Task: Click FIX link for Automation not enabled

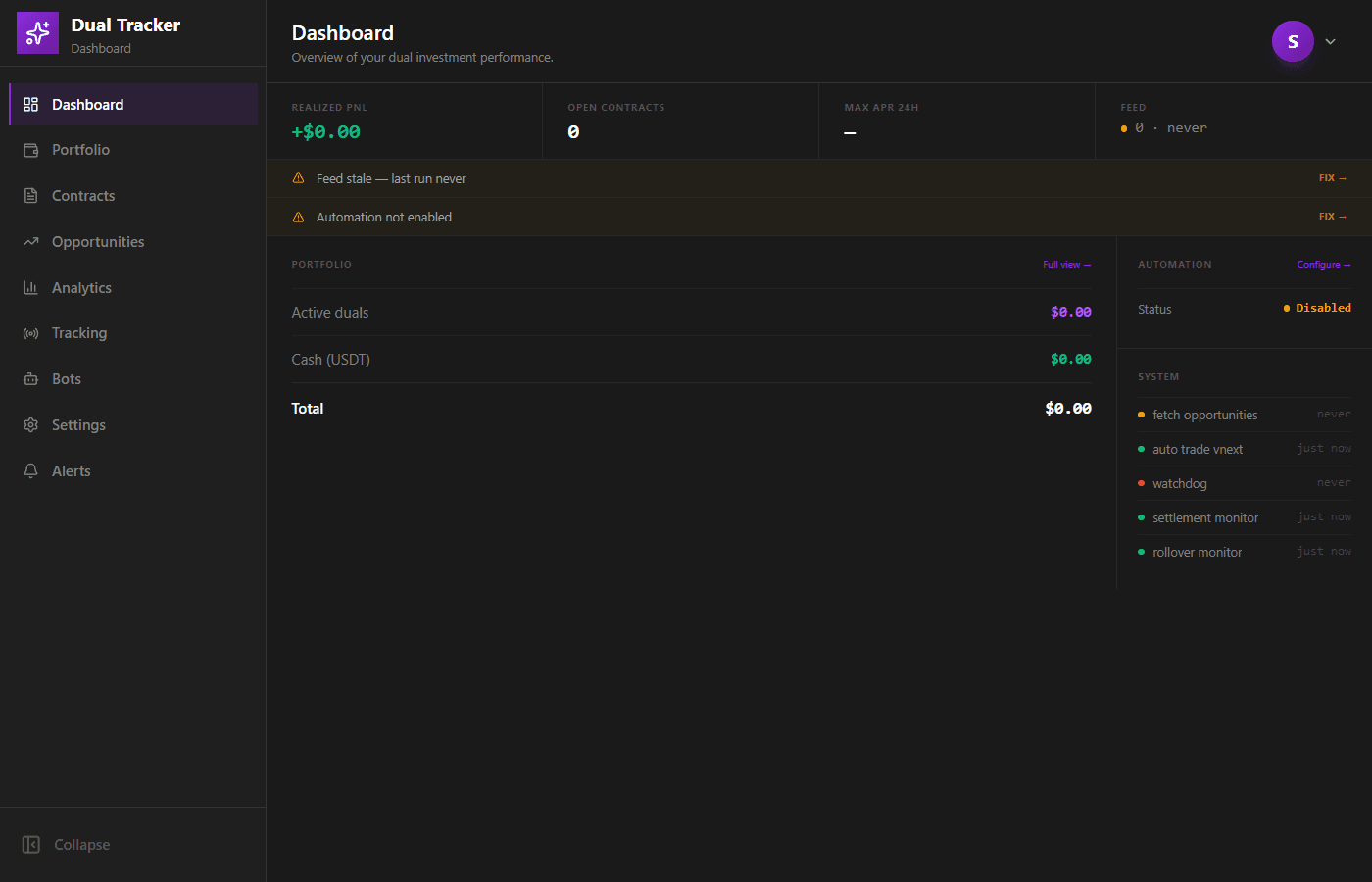Action: (1333, 217)
